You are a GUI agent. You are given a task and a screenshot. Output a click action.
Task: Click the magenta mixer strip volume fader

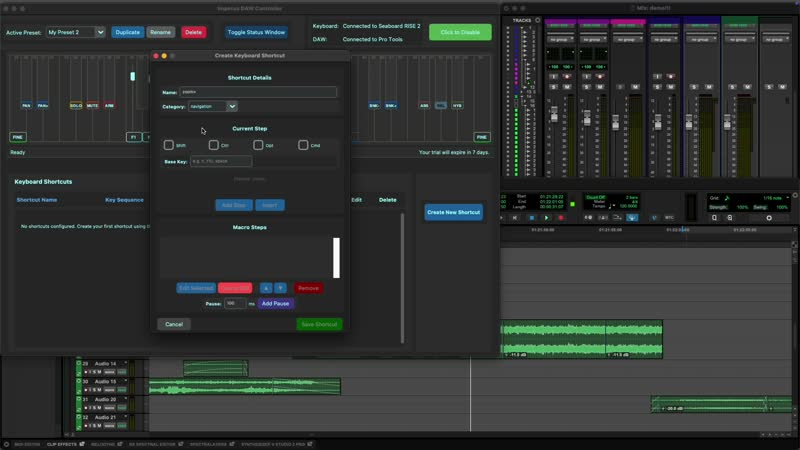point(616,122)
